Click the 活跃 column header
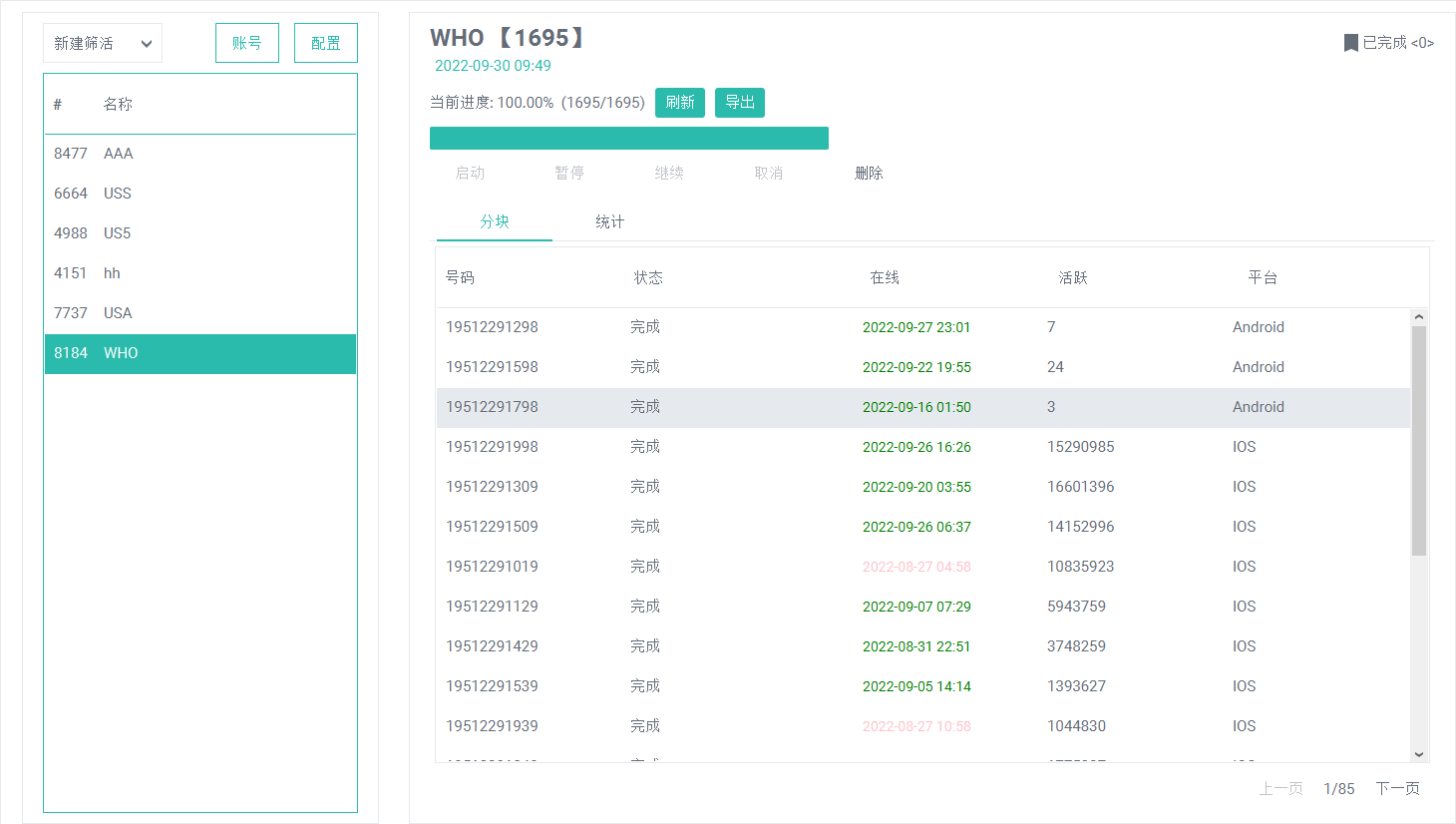The width and height of the screenshot is (1456, 824). (x=1073, y=277)
